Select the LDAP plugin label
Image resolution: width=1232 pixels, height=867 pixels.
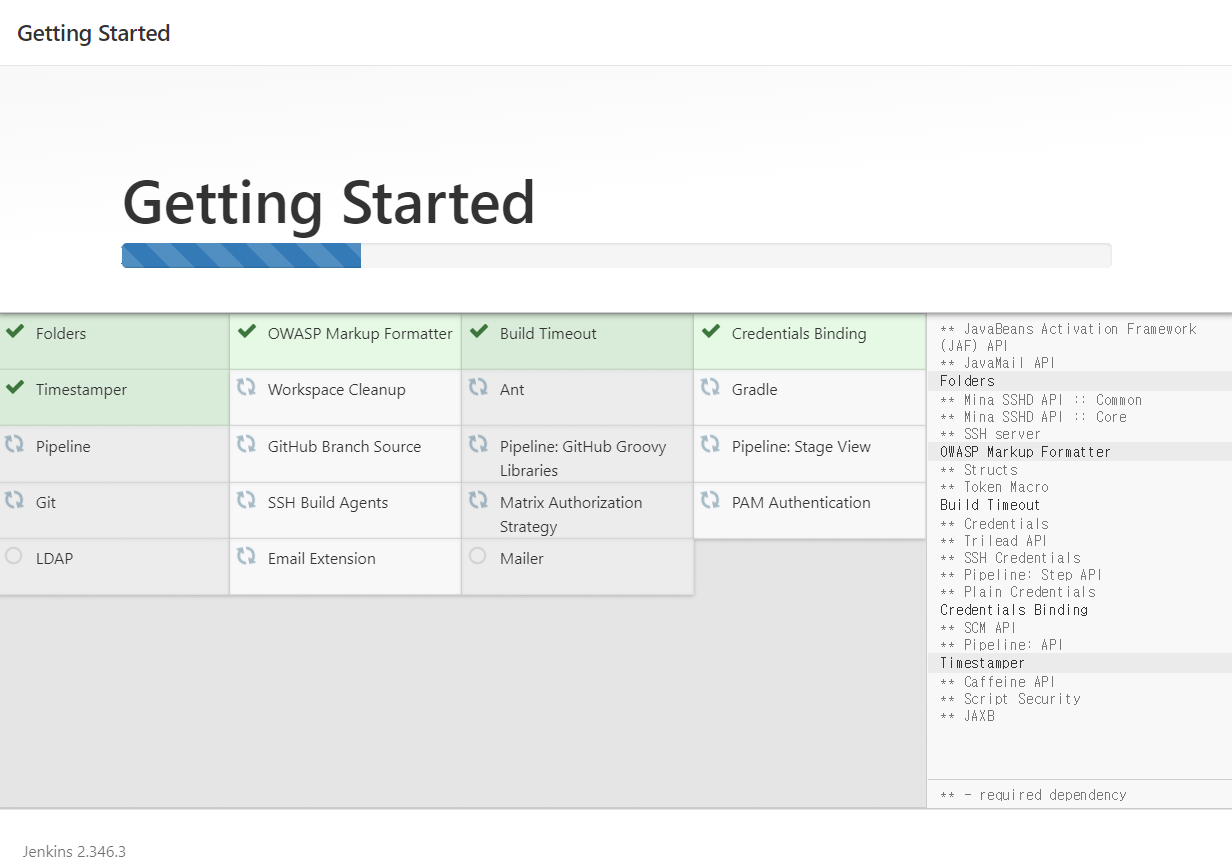click(54, 559)
